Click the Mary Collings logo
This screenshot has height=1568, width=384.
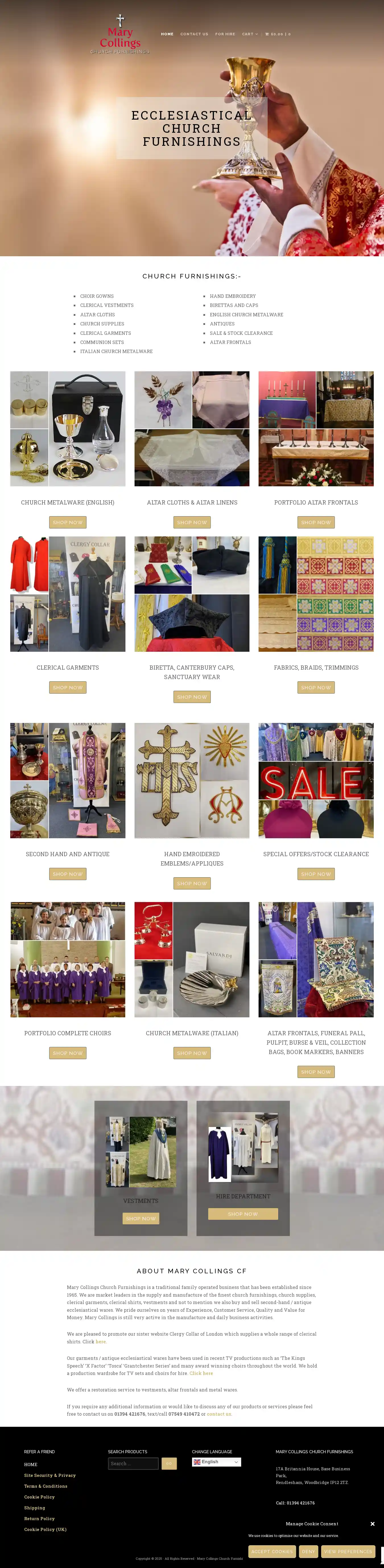coord(120,34)
